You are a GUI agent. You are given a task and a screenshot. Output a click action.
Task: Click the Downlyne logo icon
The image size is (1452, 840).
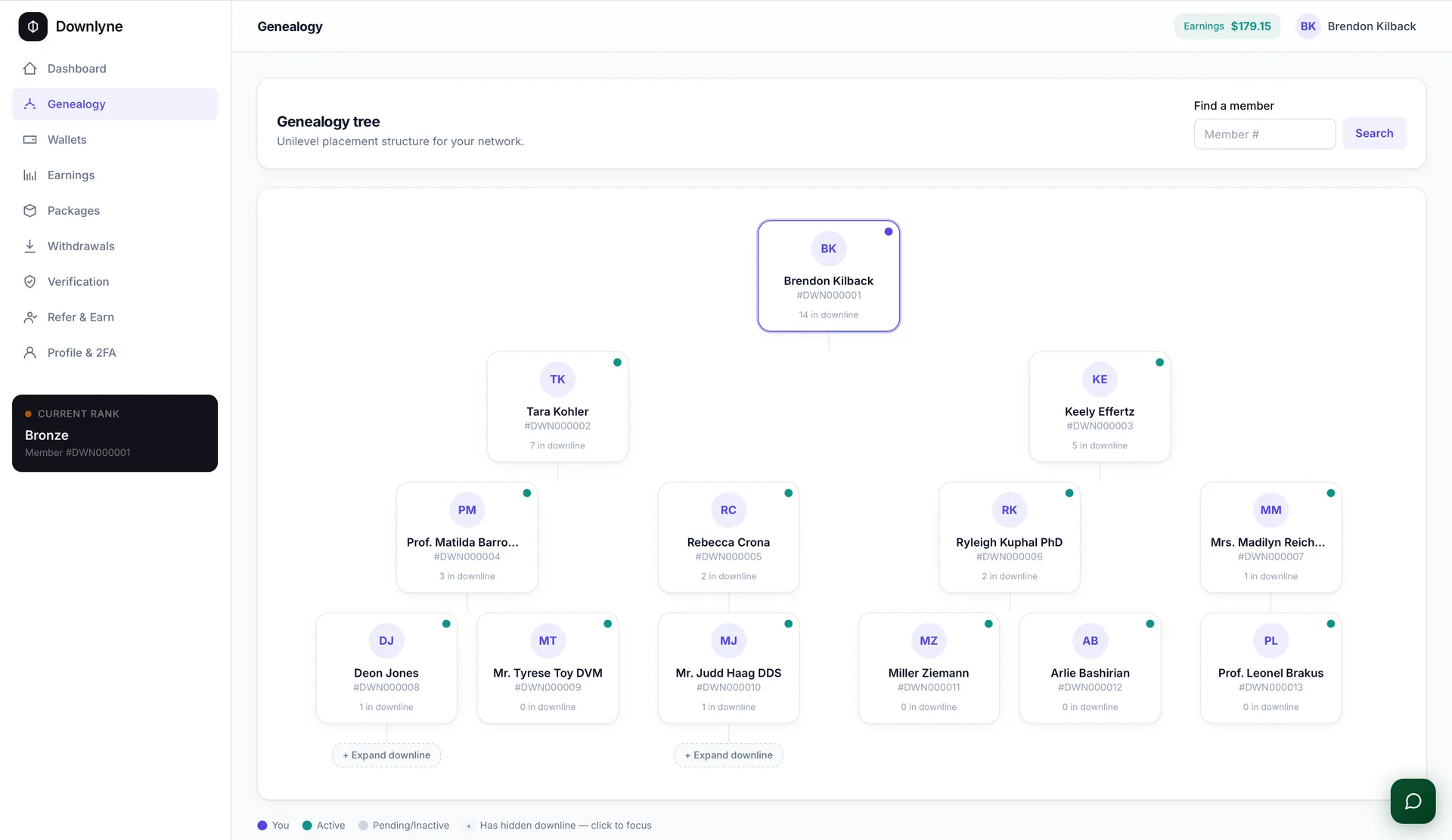[x=33, y=26]
